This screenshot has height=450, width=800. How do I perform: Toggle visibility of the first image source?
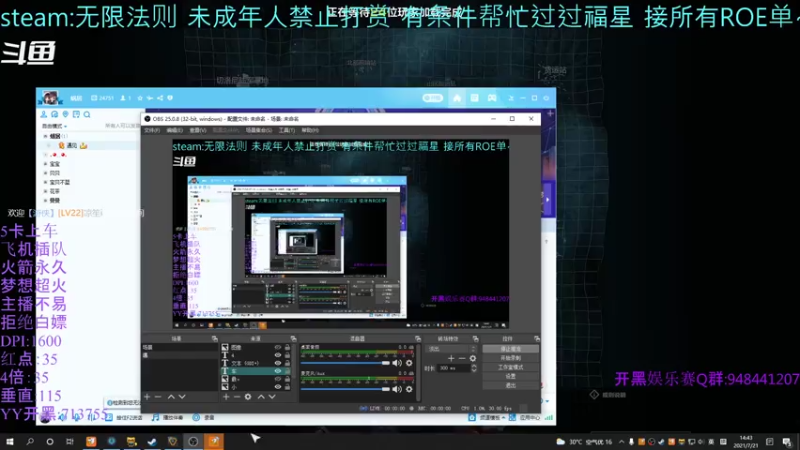pos(278,347)
